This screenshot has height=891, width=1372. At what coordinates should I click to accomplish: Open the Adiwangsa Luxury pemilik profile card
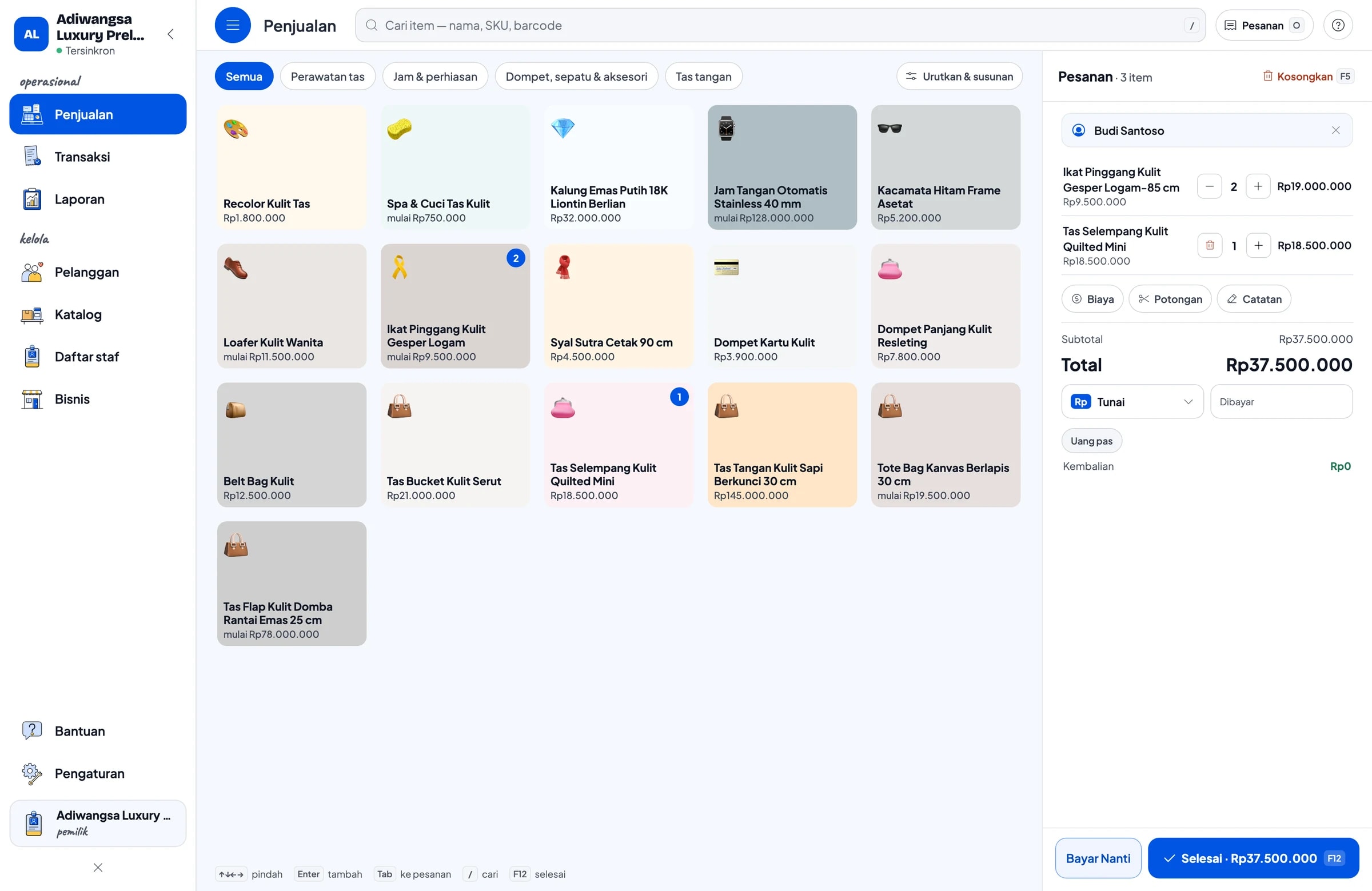[98, 823]
